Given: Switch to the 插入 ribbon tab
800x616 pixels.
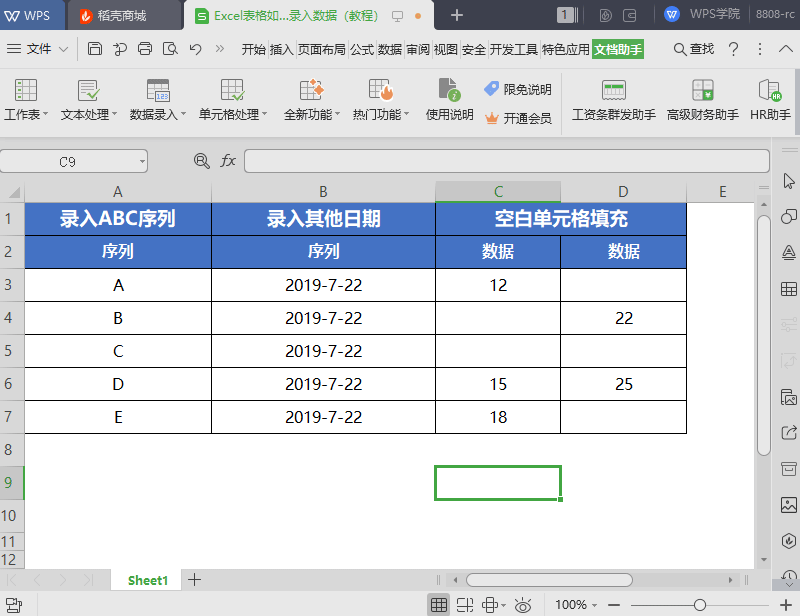Looking at the screenshot, I should (x=282, y=50).
